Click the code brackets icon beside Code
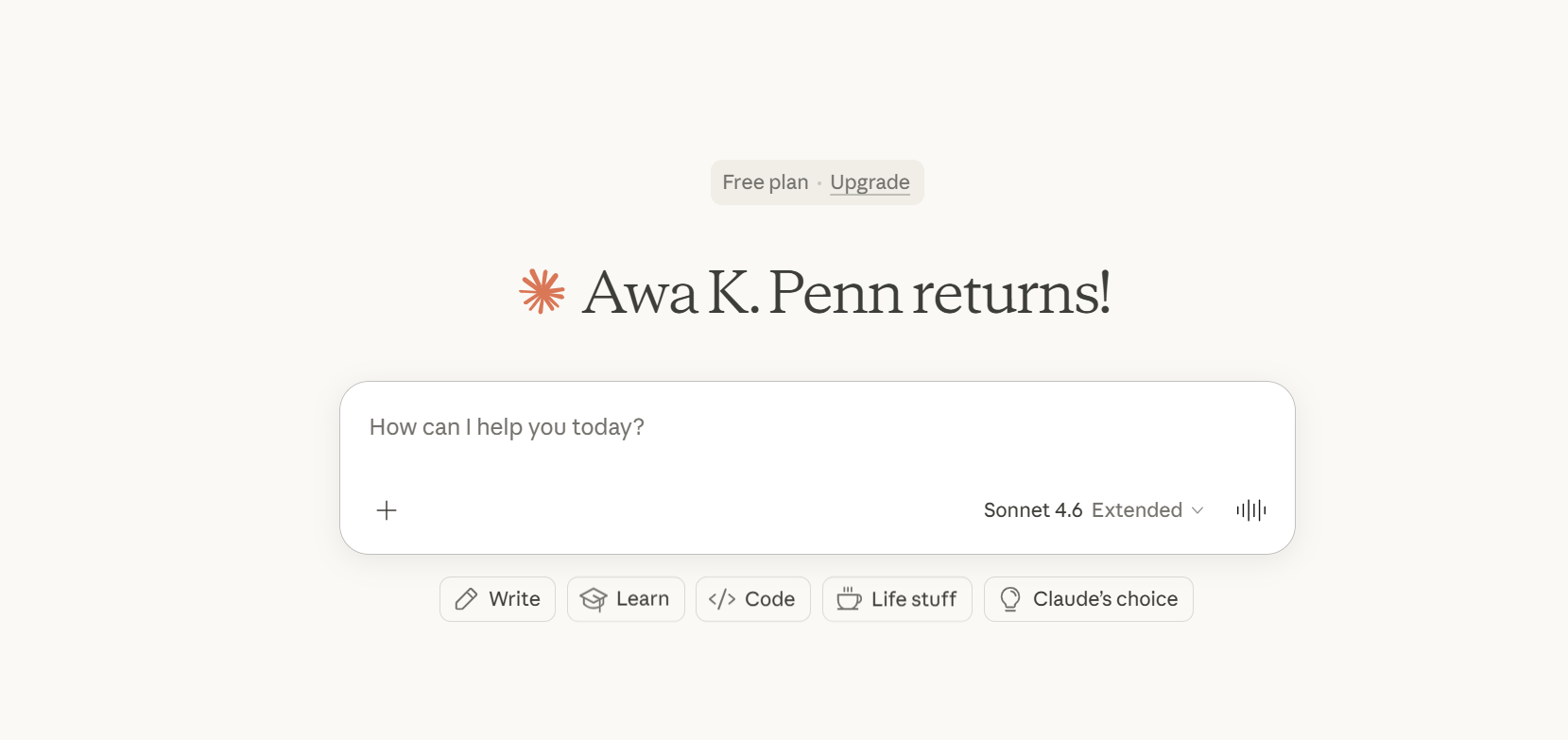 coord(722,599)
